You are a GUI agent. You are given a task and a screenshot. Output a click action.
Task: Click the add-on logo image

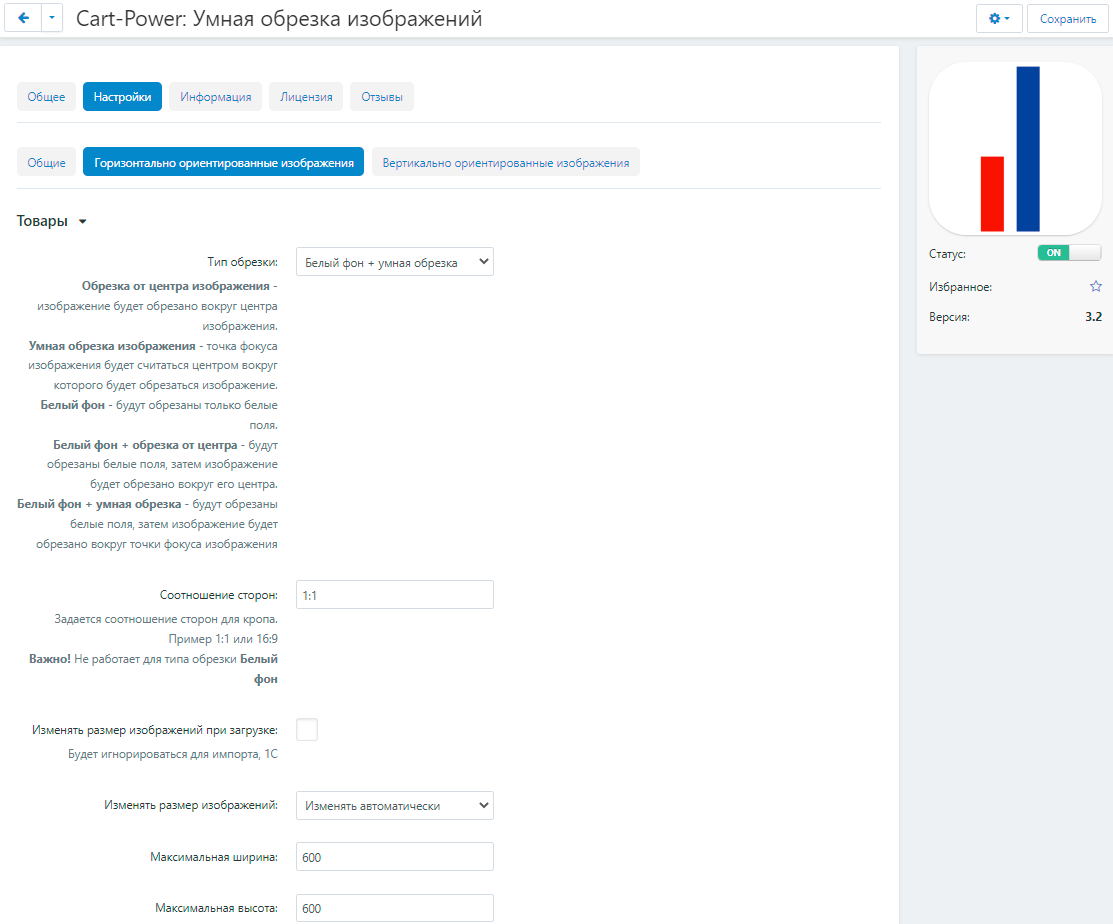(x=1015, y=148)
